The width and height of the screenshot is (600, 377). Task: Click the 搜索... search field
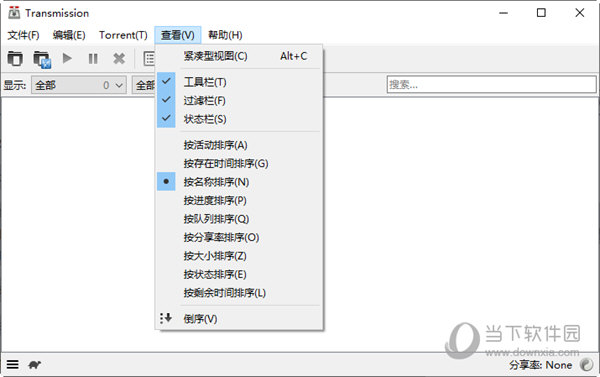(x=491, y=85)
